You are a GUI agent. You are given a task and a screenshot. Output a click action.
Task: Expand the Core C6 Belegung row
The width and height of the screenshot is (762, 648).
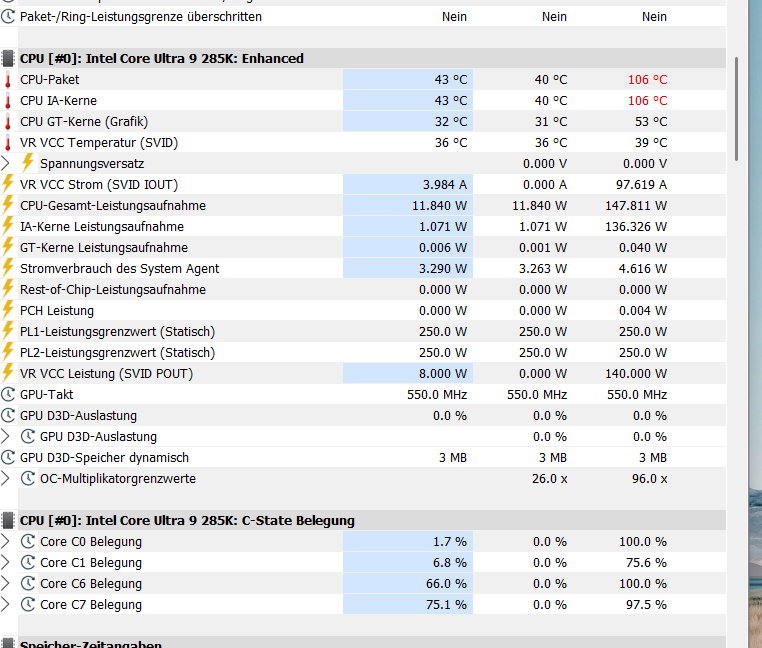tap(5, 583)
